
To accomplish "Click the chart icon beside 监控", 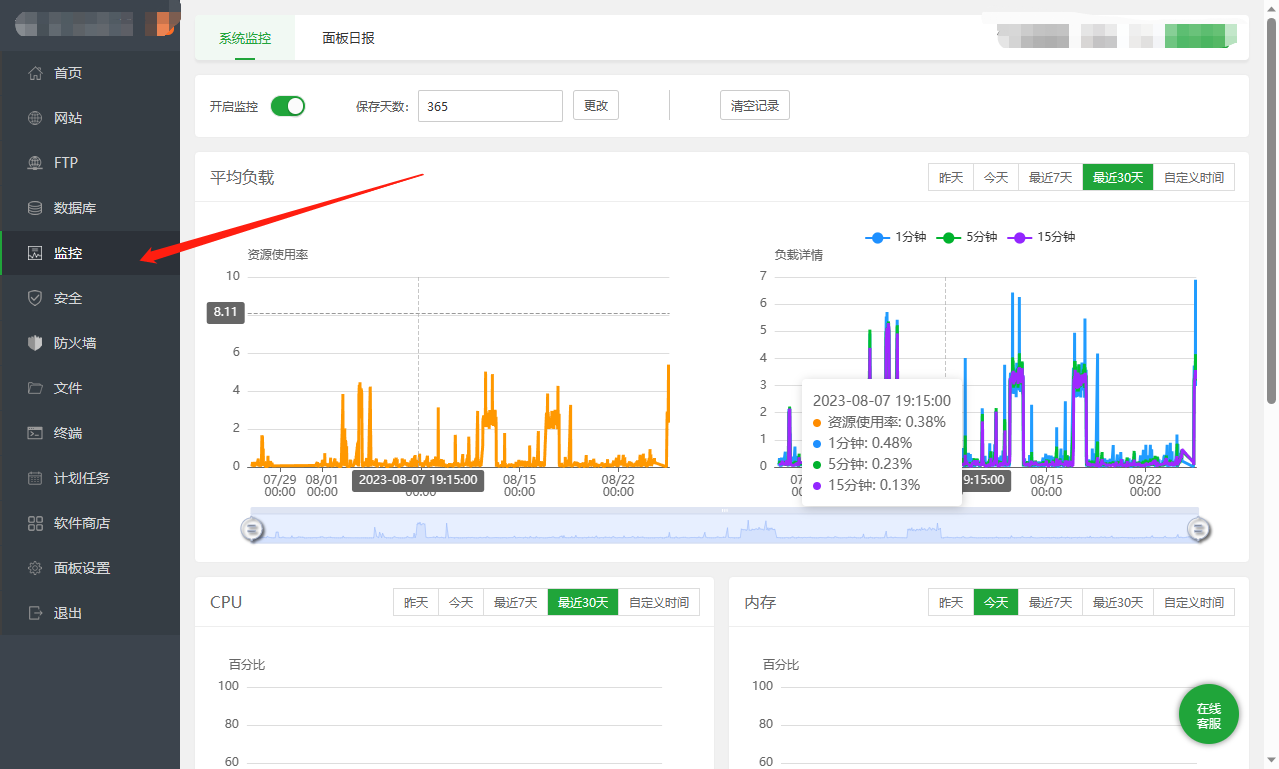I will point(35,253).
